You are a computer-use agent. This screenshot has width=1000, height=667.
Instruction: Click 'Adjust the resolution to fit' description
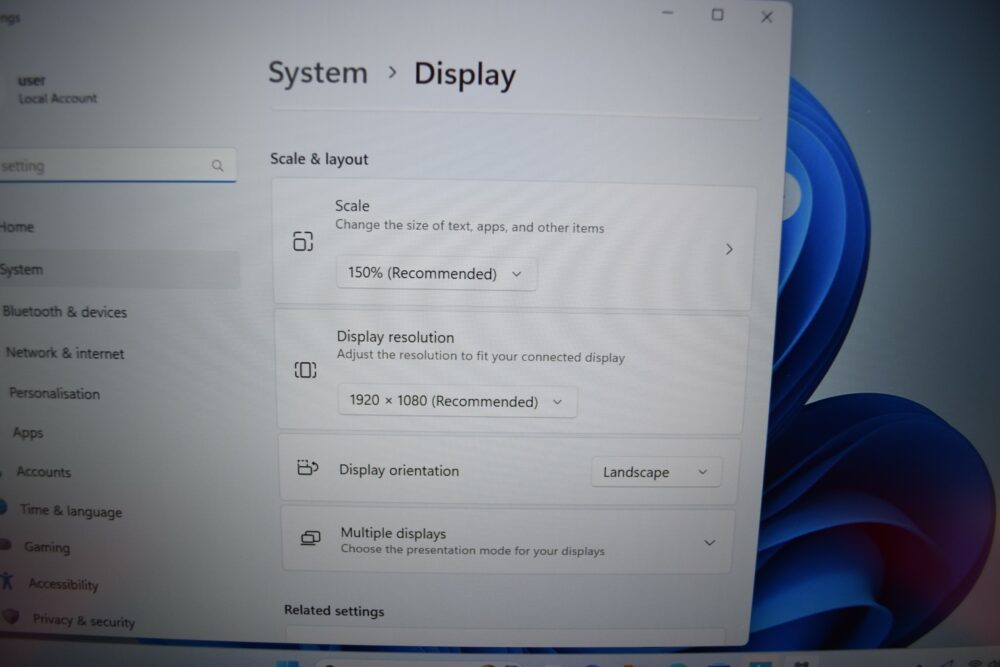pyautogui.click(x=481, y=356)
